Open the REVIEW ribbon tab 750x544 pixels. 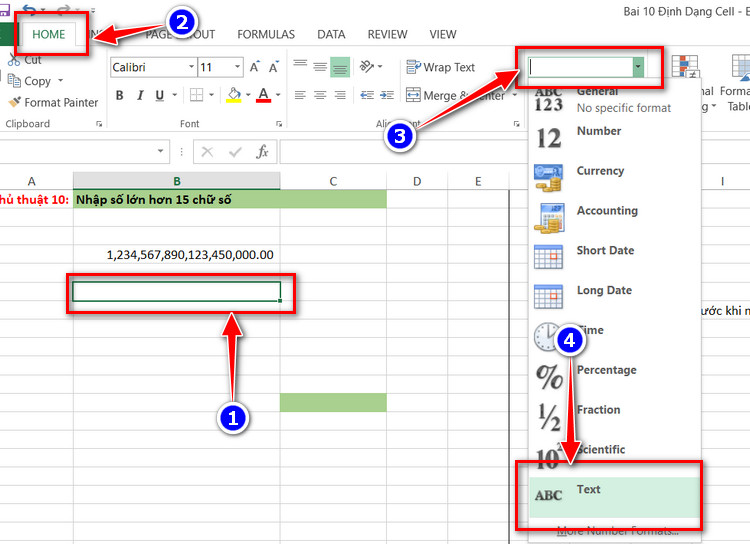coord(387,34)
